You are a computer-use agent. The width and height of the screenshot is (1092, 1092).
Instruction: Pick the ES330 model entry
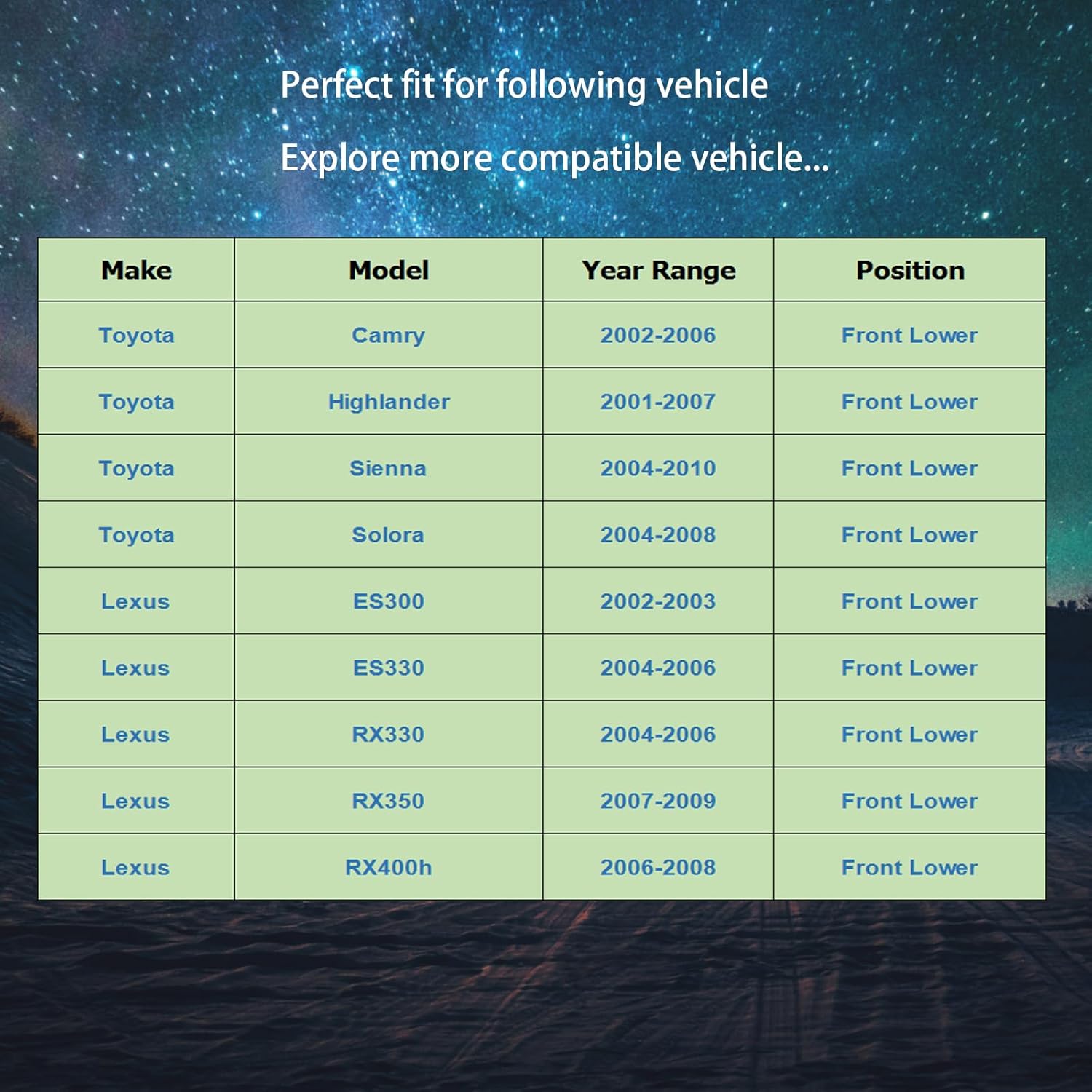(x=389, y=668)
